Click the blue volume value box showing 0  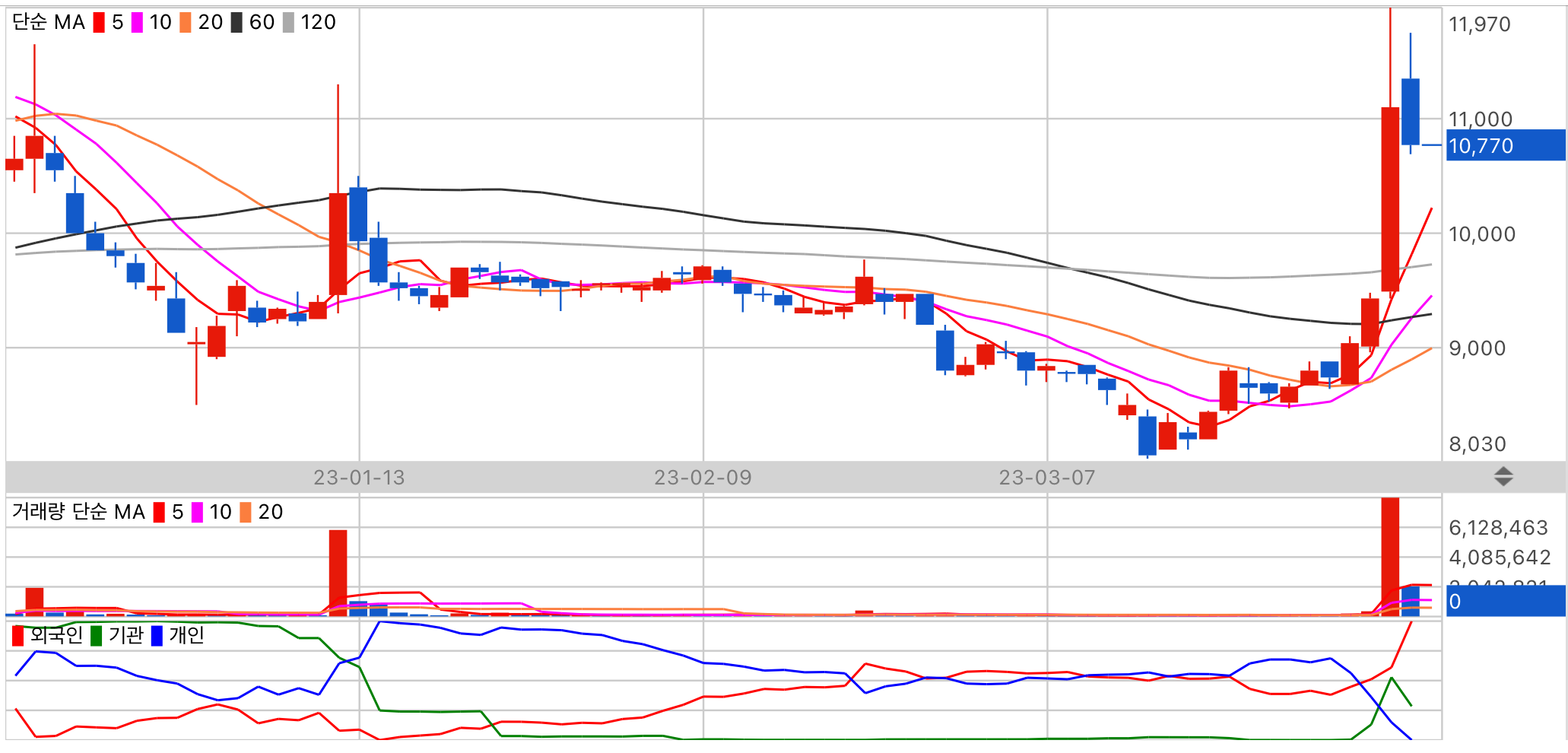(x=1505, y=601)
